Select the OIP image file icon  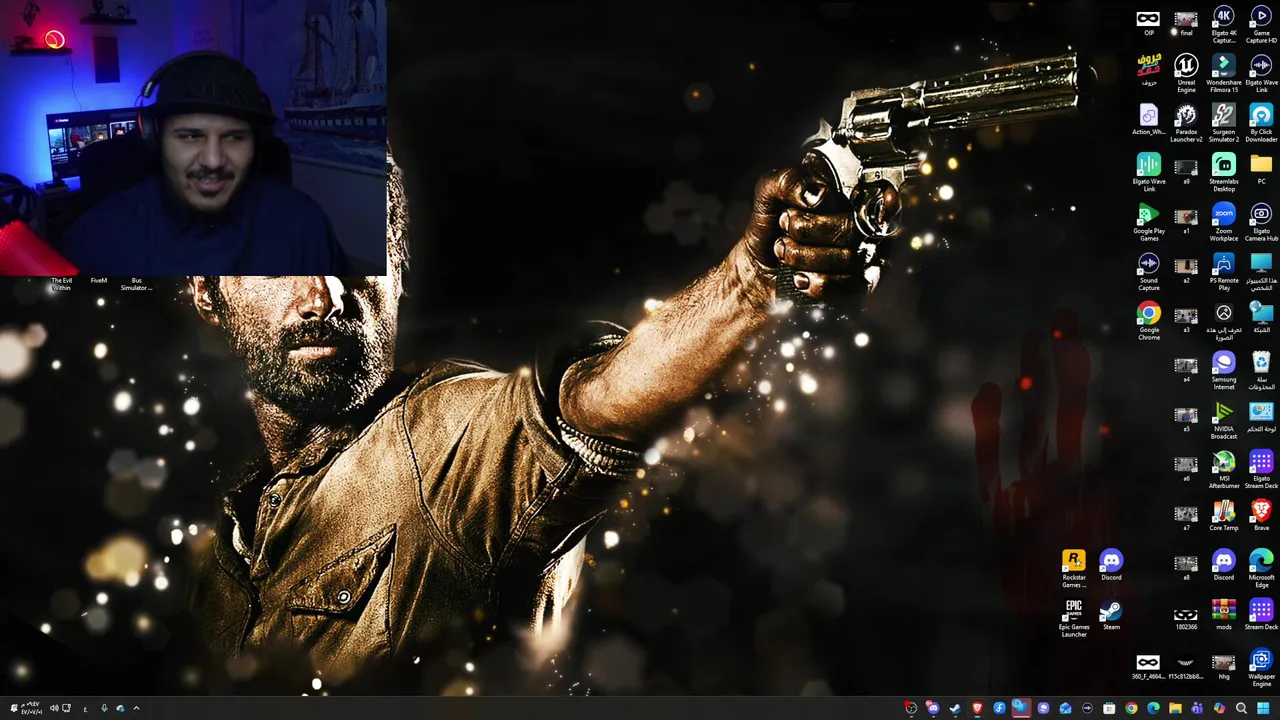click(1148, 23)
